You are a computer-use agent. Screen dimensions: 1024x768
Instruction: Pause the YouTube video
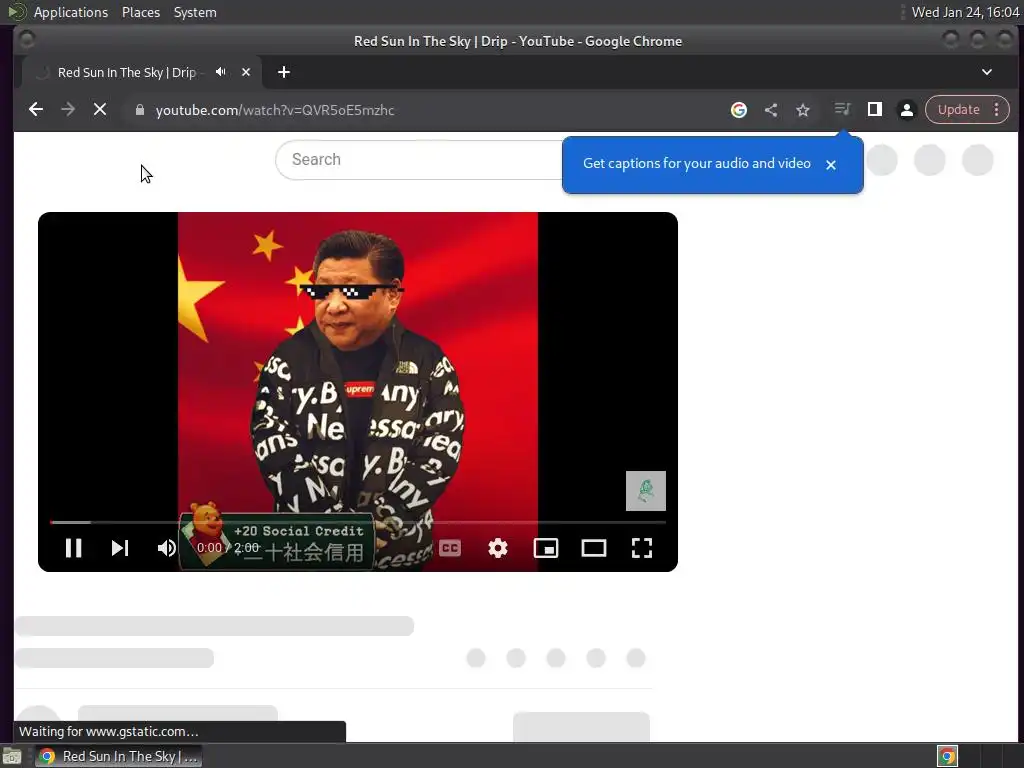pyautogui.click(x=74, y=548)
